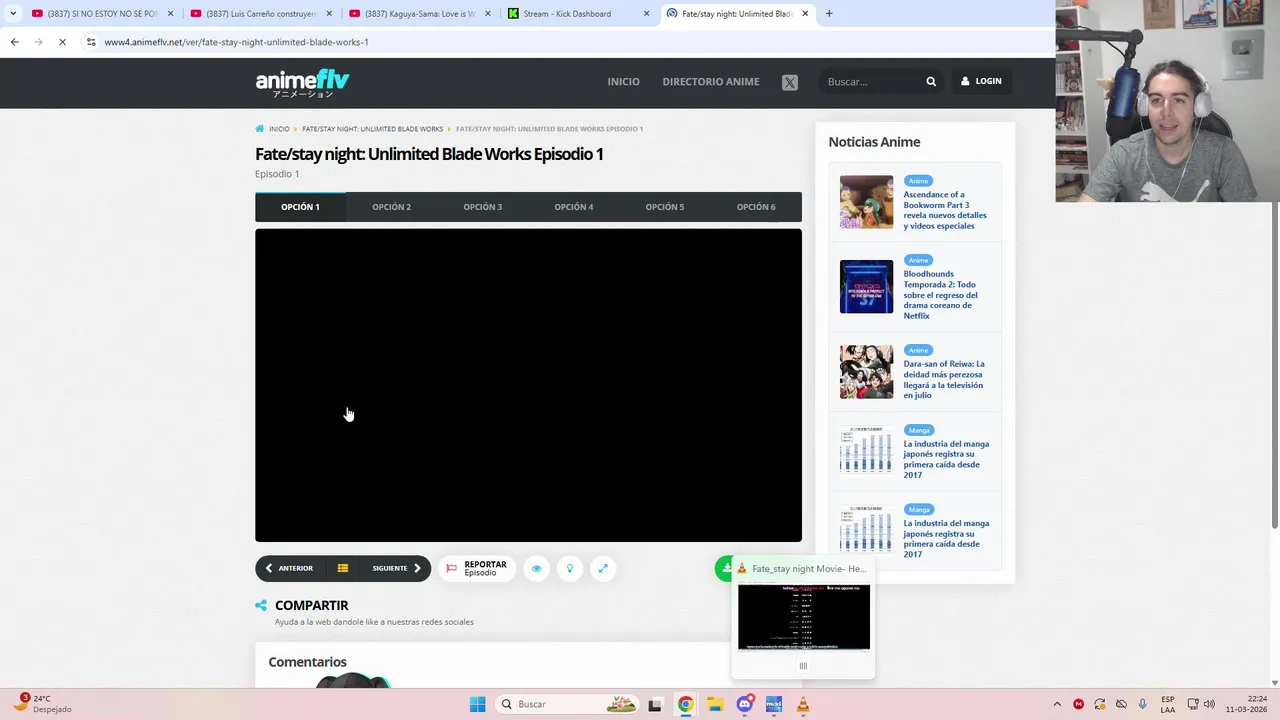Open breadcrumb link Fate/stay night: Unlimited Blade Works
Screen dimensions: 1280x720
click(x=372, y=129)
